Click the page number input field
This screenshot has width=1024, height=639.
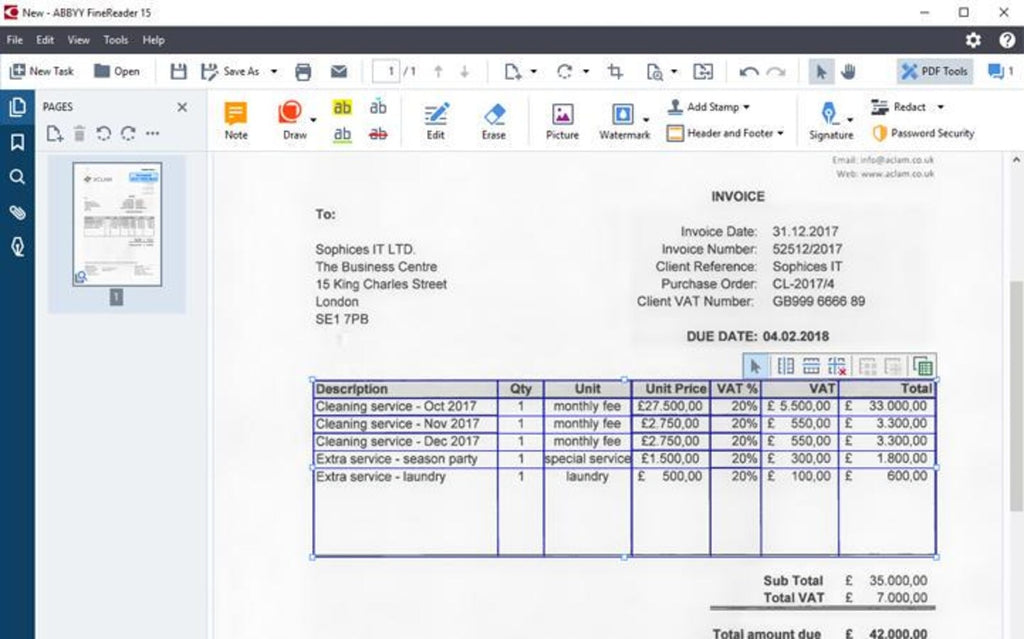(386, 71)
